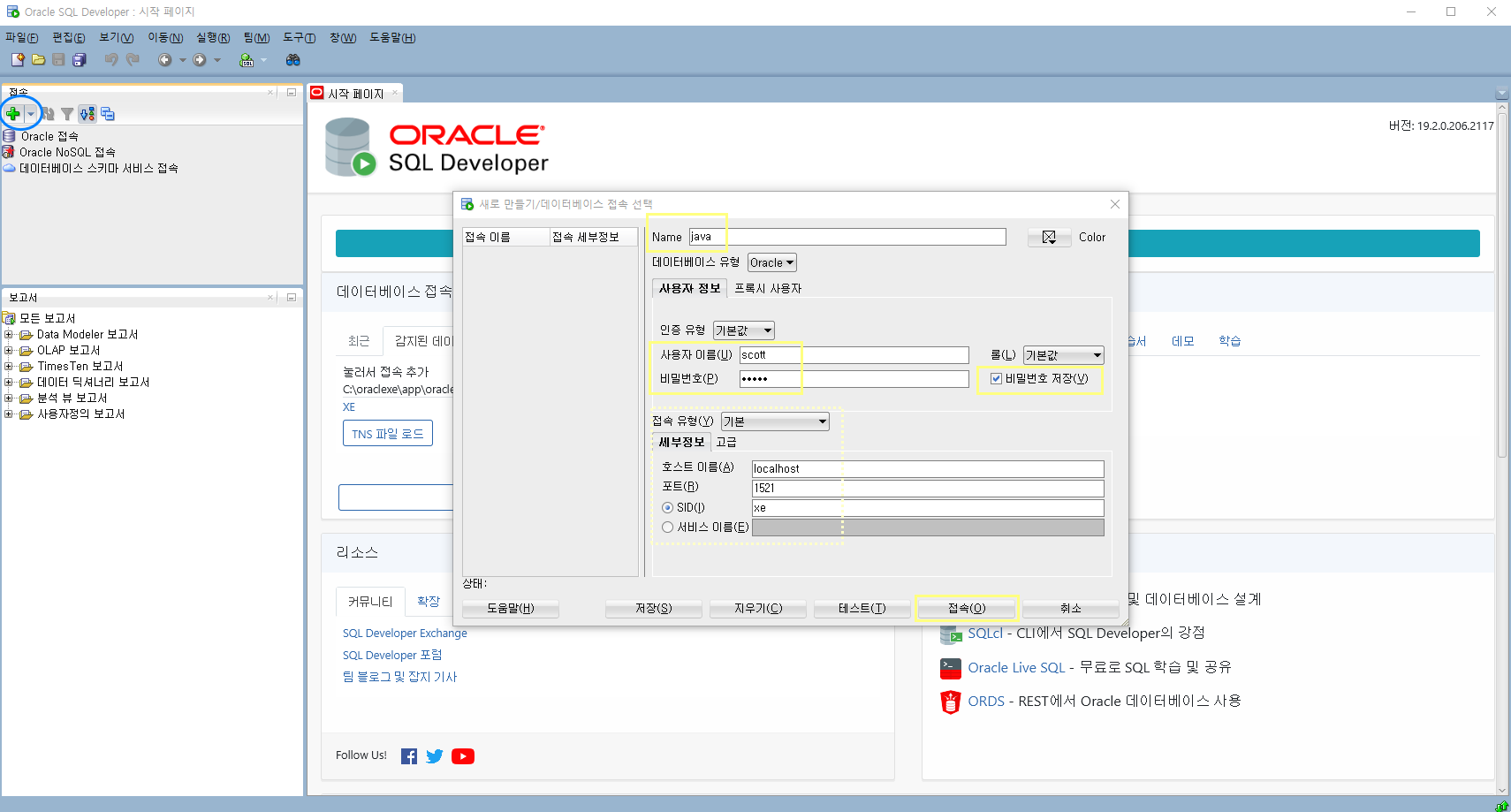Viewport: 1511px width, 812px height.
Task: Expand the OLAP reports node
Action: pyautogui.click(x=9, y=350)
